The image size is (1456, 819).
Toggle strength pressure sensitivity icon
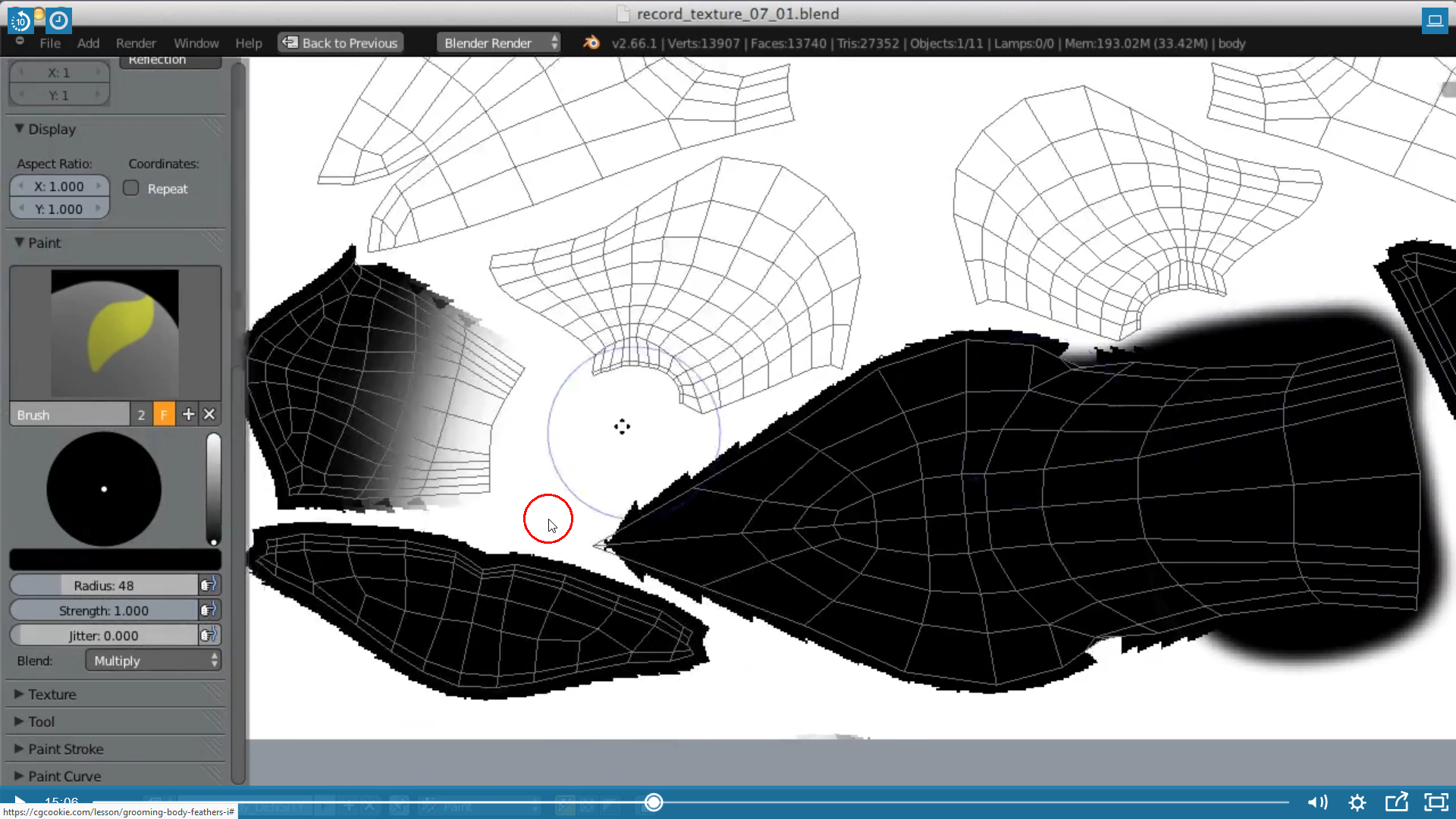click(209, 610)
